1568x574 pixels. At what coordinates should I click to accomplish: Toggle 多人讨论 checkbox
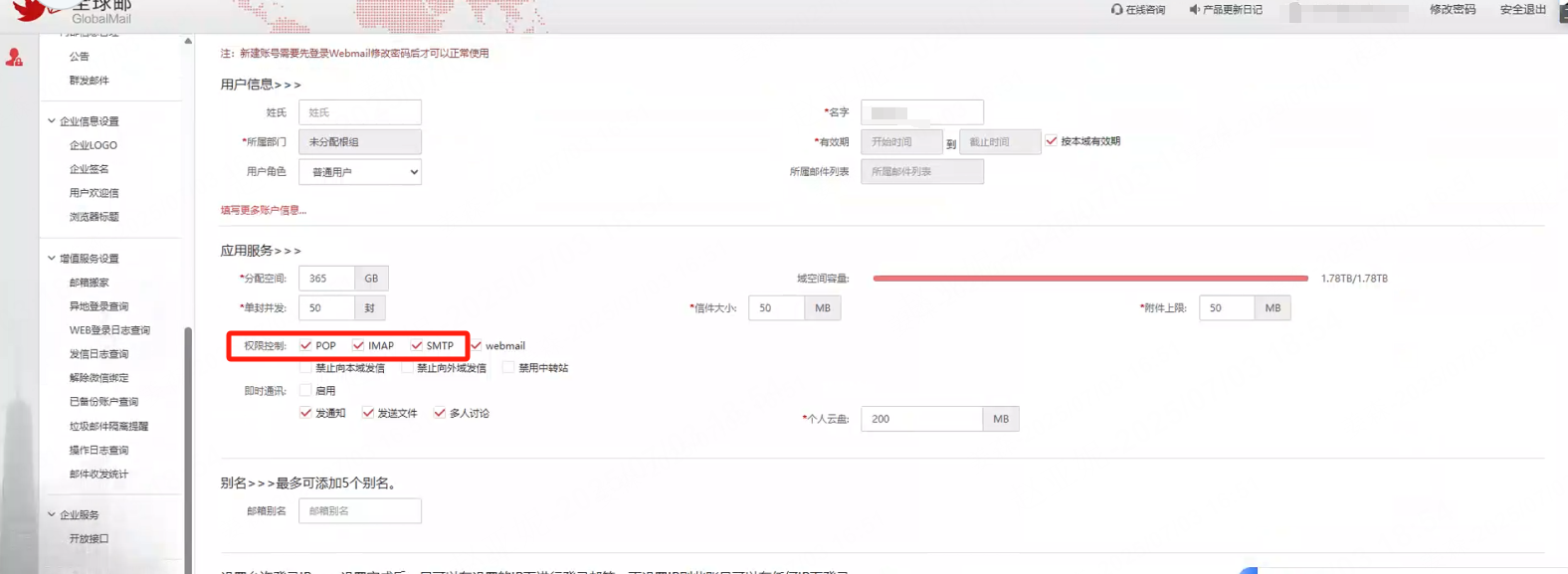439,412
